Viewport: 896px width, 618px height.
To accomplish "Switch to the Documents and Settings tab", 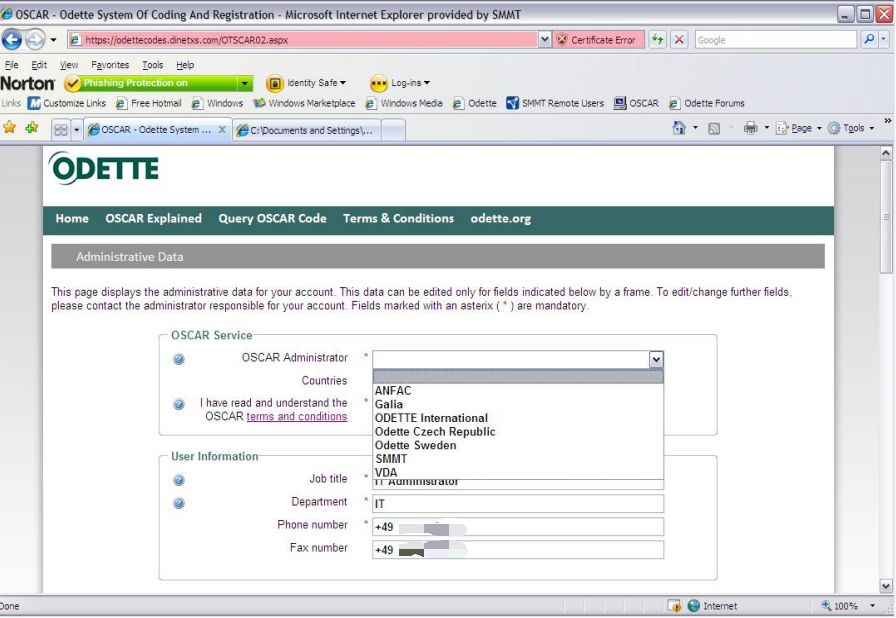I will (308, 130).
